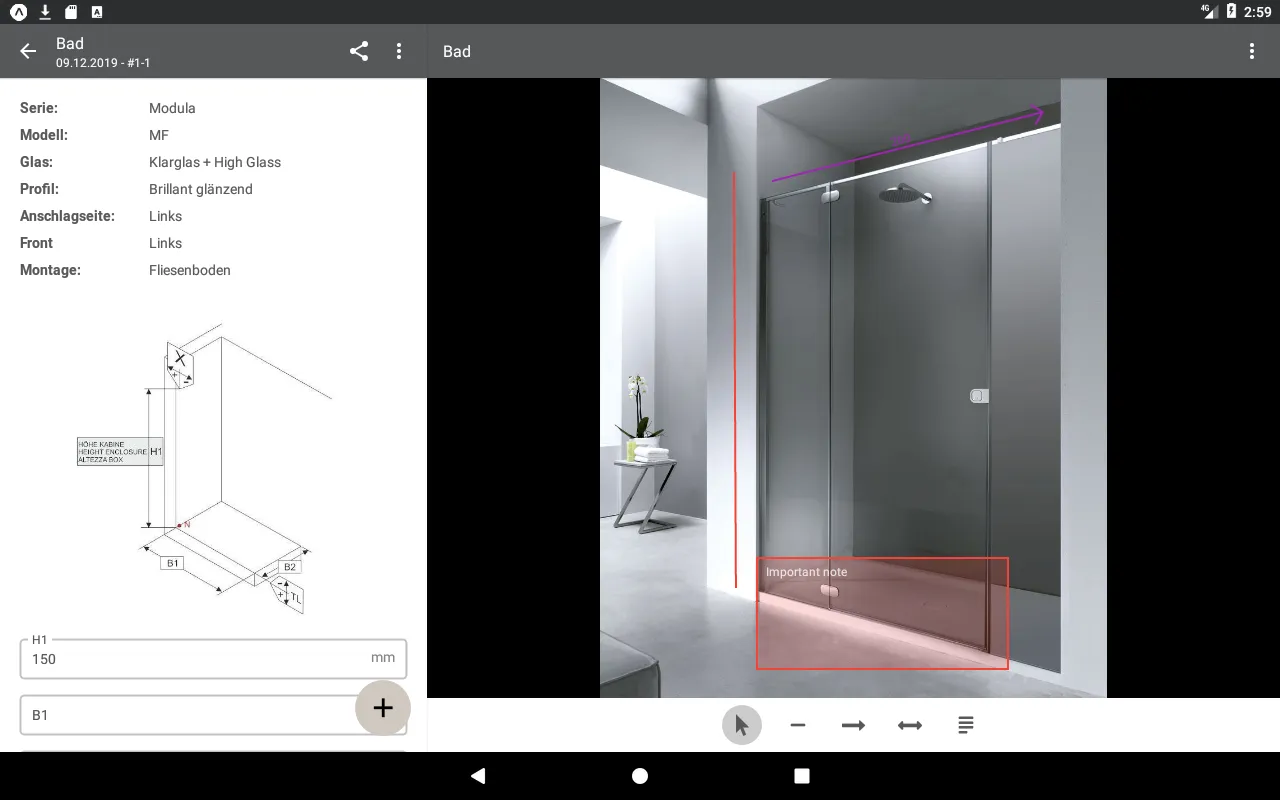Select the 'Important note' annotation box

[882, 613]
